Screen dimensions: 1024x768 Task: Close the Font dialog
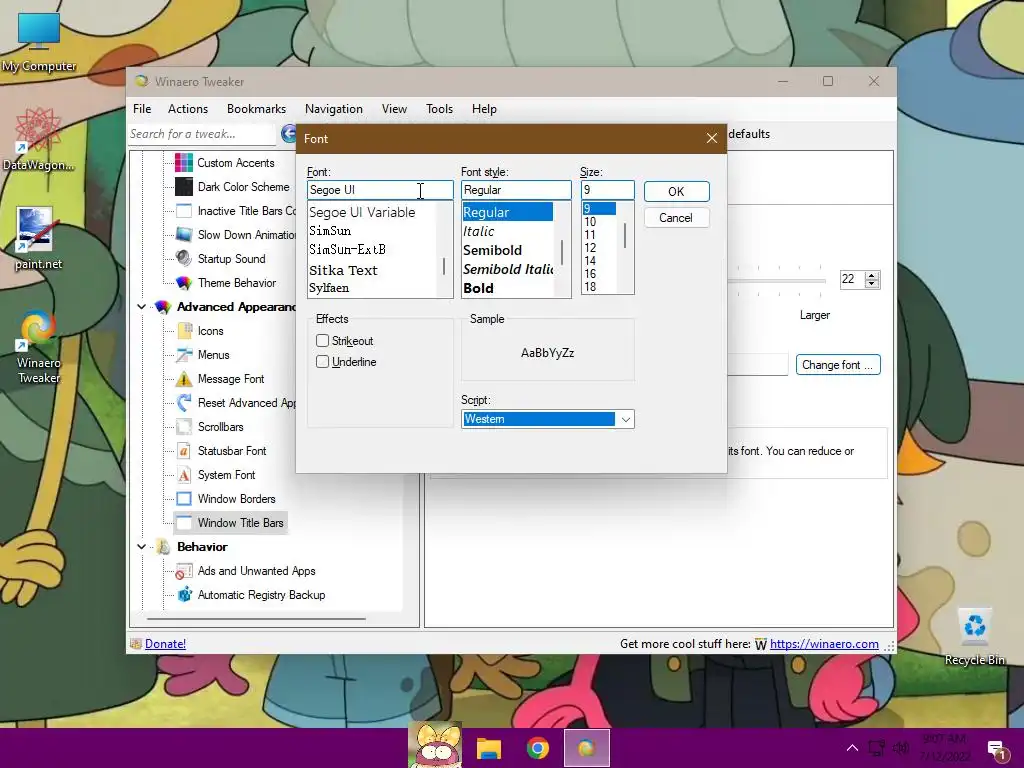point(712,138)
